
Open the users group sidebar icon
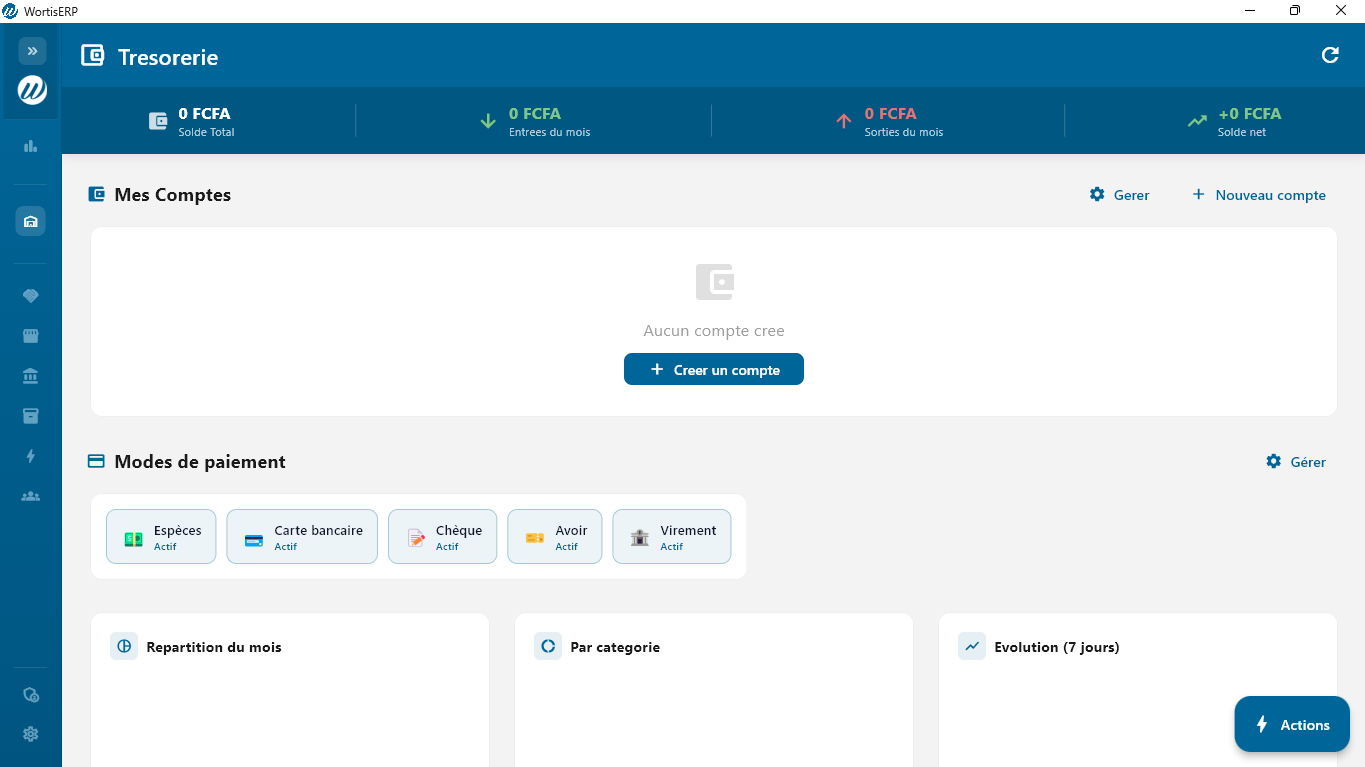click(x=31, y=496)
